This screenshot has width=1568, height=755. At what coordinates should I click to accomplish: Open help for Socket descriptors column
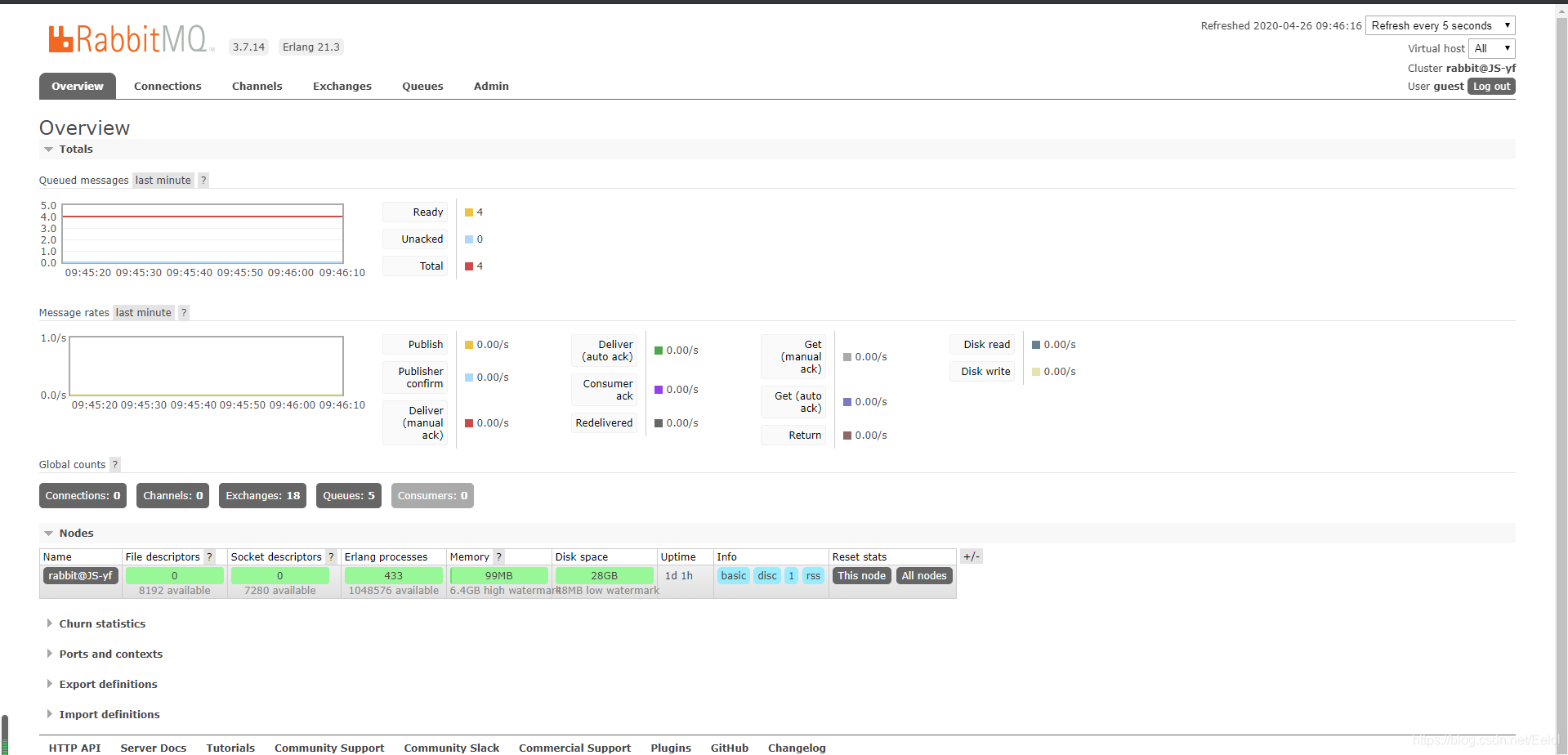pos(331,557)
